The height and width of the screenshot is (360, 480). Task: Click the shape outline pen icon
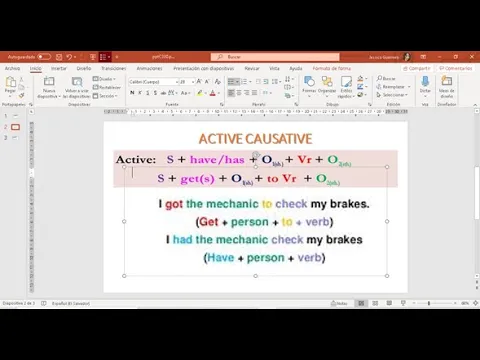click(360, 87)
